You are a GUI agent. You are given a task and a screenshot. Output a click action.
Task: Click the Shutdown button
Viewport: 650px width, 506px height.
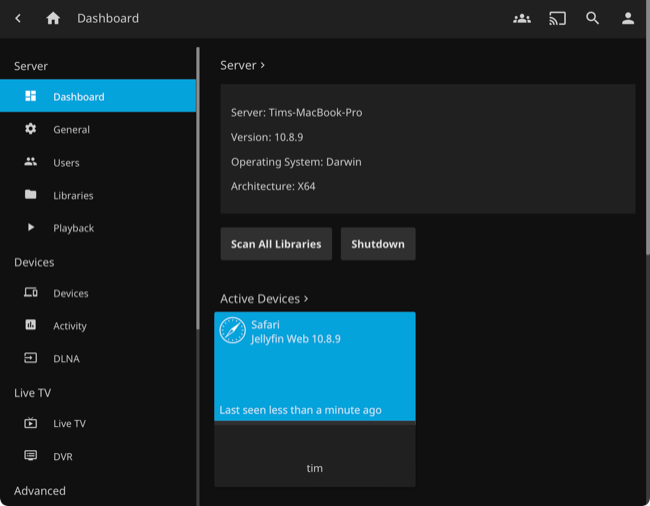(378, 244)
